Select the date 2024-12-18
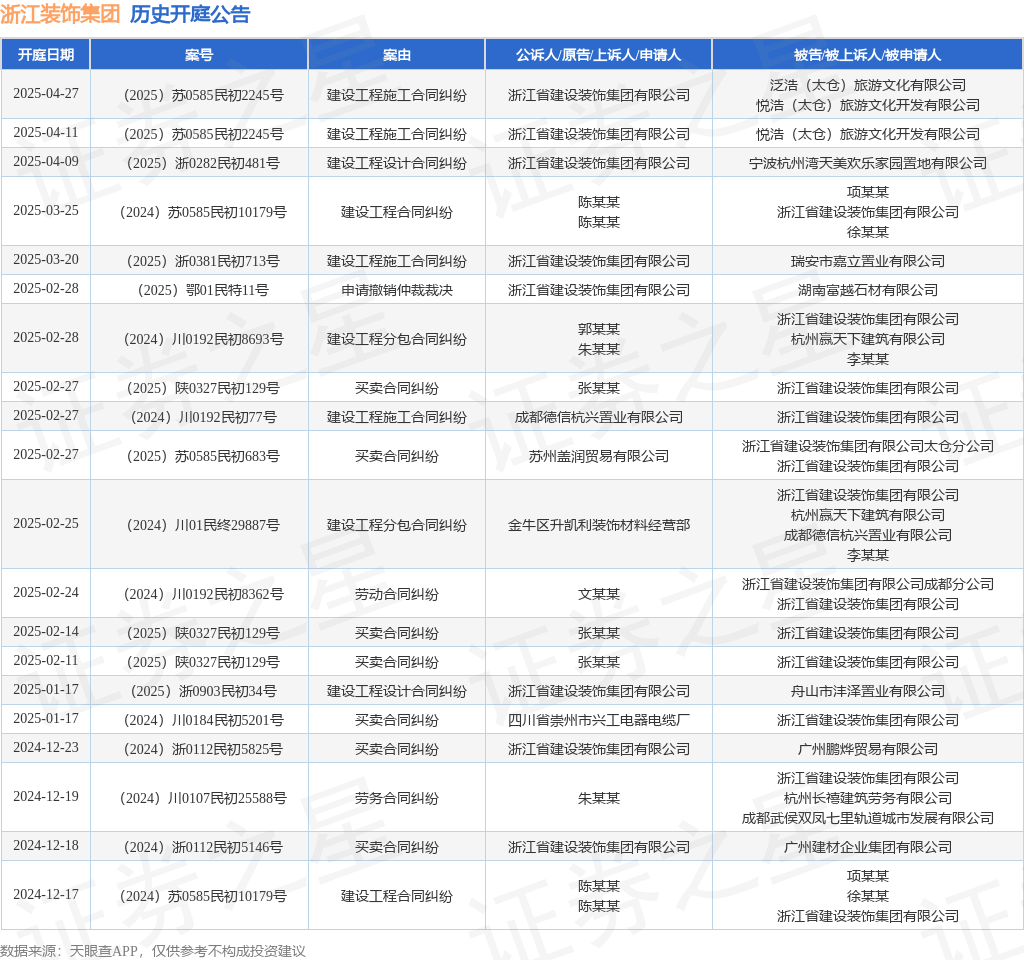 46,846
